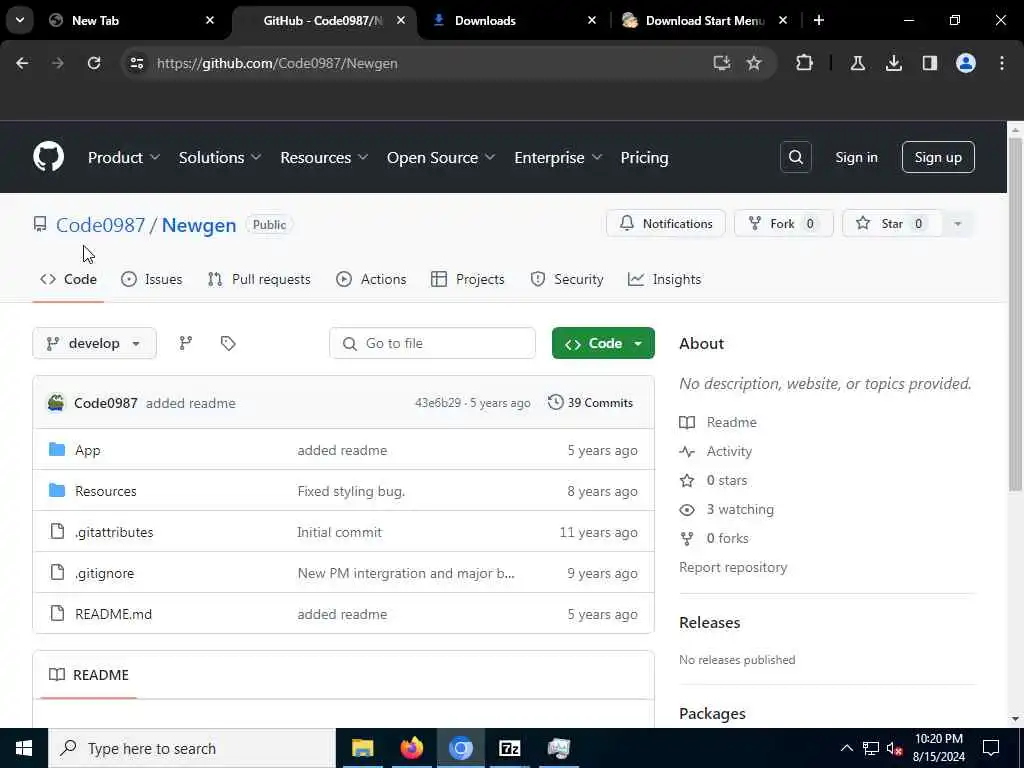Click the Sign up button

[938, 157]
